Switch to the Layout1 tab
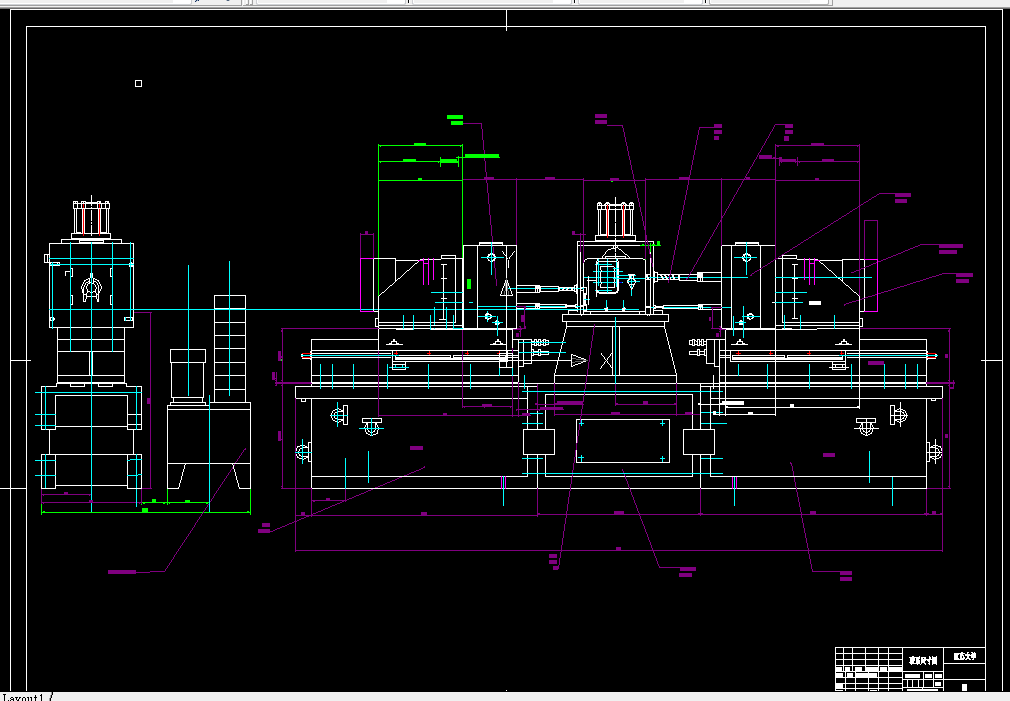The image size is (1010, 701). 23,697
